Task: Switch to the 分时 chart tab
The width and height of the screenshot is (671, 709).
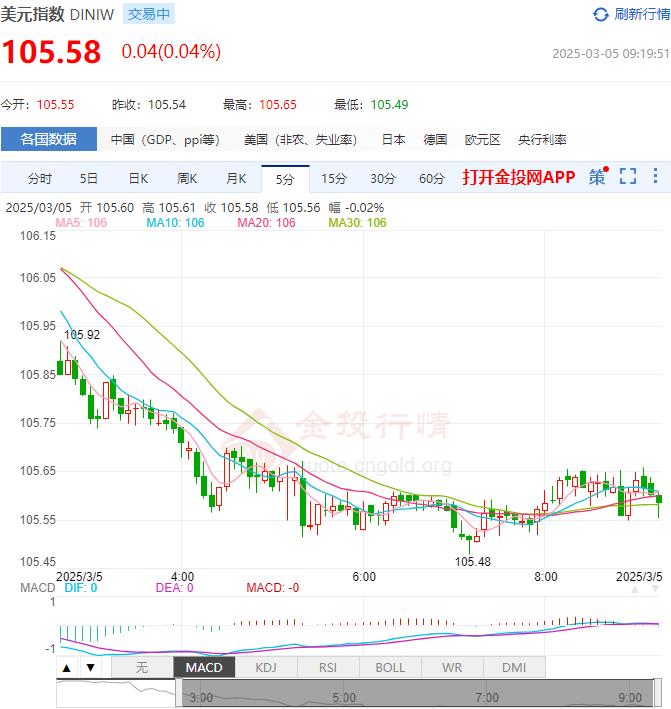Action: click(x=39, y=179)
